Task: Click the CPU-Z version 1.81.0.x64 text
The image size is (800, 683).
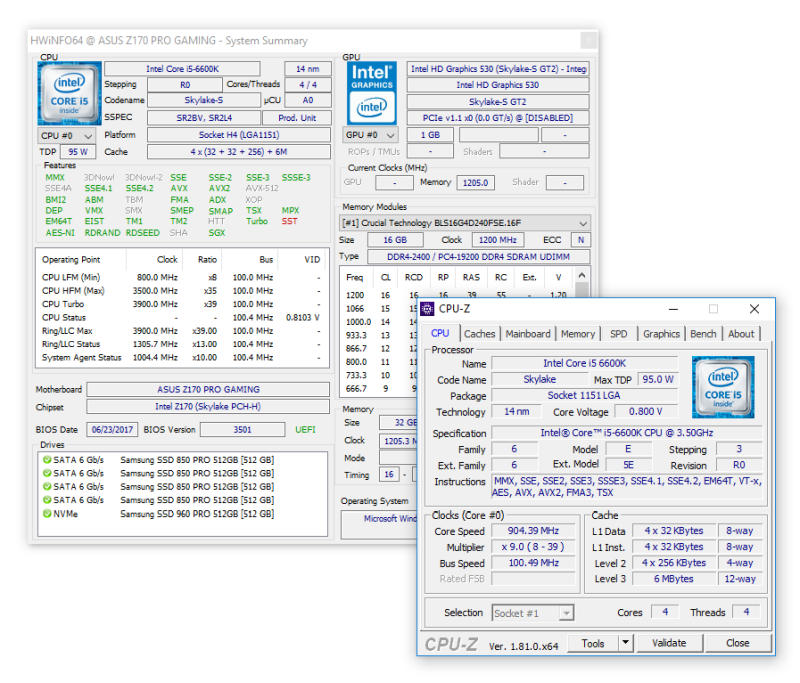Action: [523, 646]
